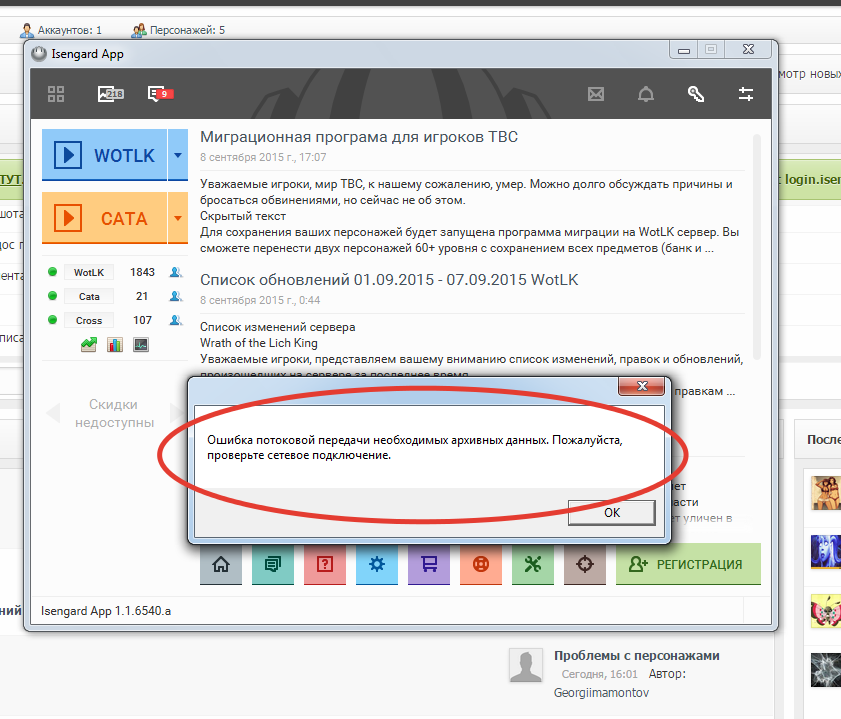Click Аккаунтов: 1 in the background page

[x=69, y=30]
